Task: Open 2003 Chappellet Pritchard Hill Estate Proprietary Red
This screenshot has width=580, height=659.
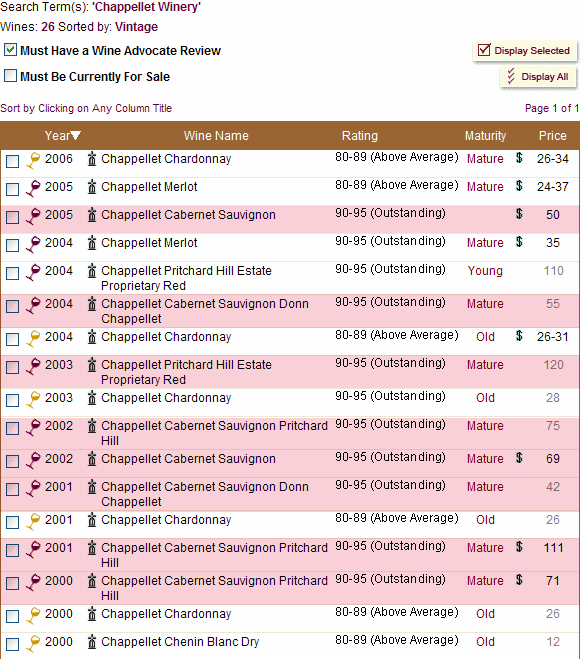Action: 187,372
